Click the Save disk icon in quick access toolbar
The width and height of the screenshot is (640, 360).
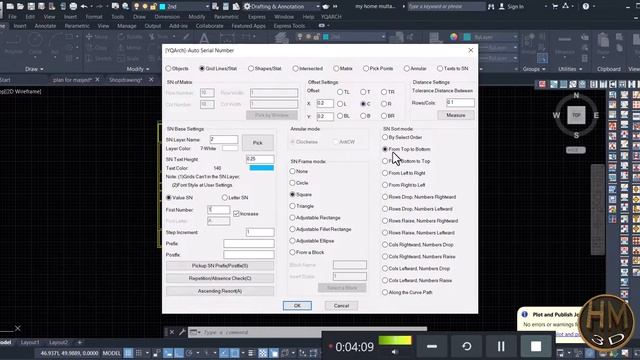(31, 7)
